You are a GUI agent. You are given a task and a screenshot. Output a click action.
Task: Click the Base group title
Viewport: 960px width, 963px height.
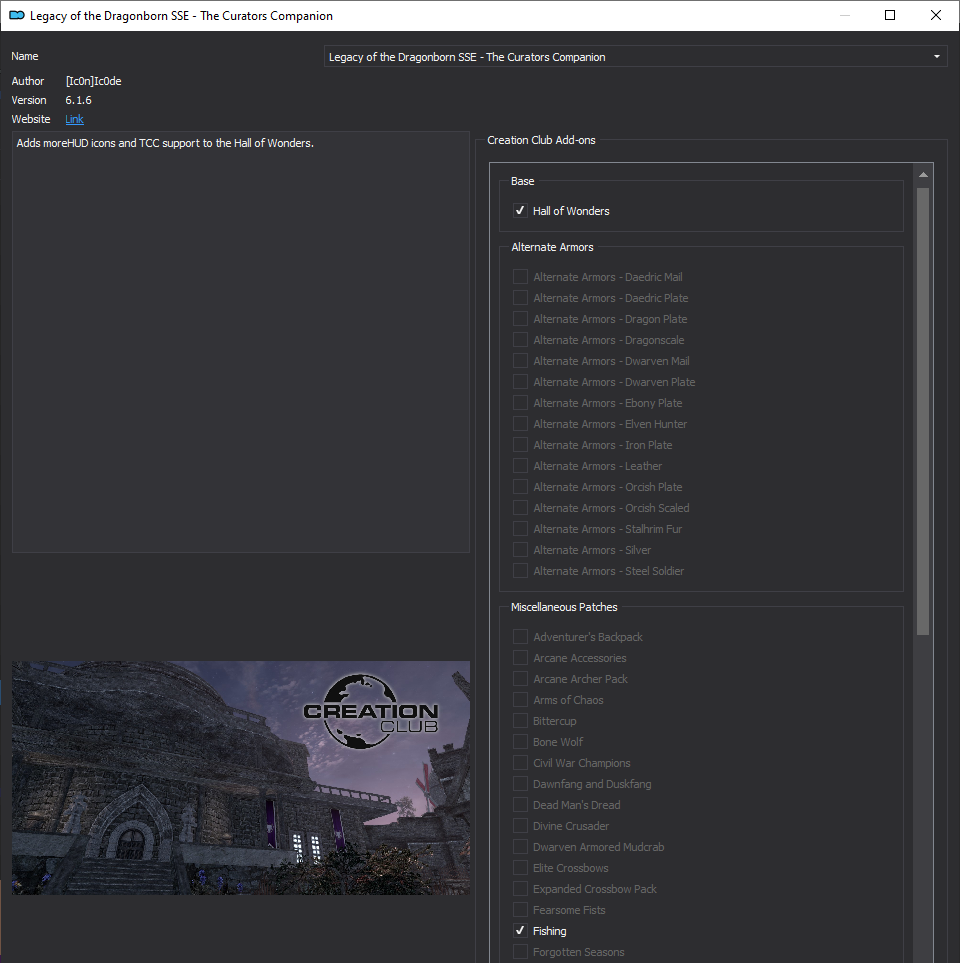[523, 181]
